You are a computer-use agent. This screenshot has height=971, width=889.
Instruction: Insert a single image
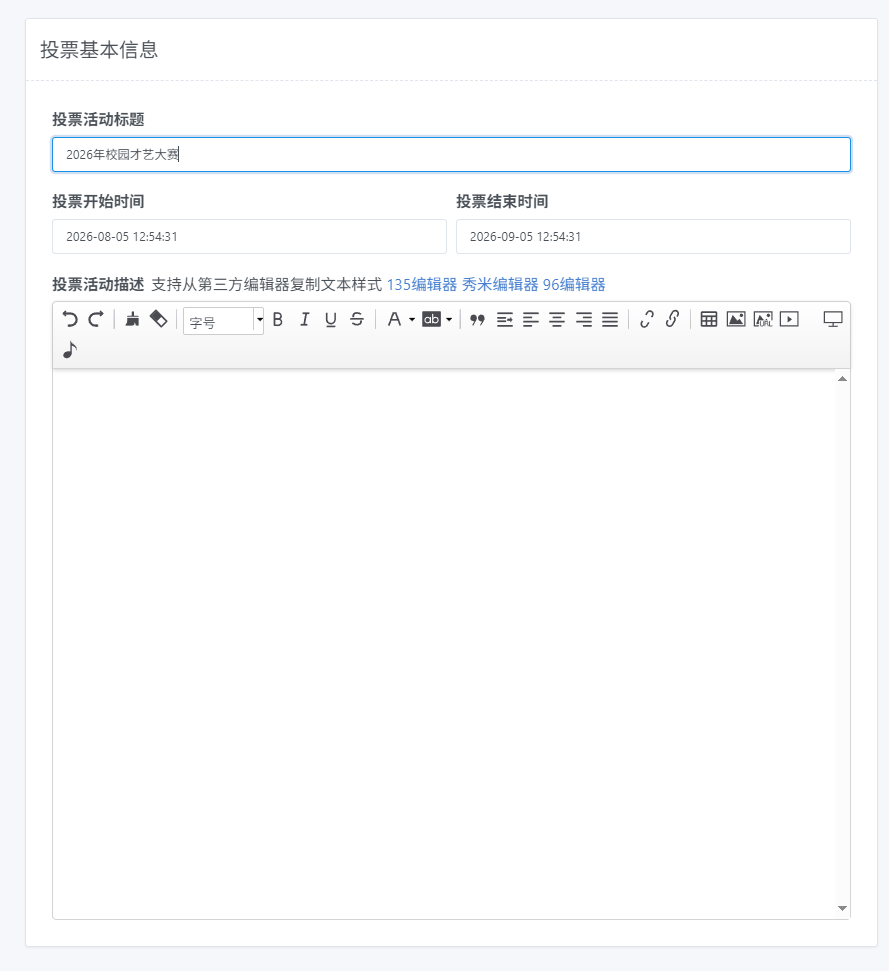coord(736,320)
